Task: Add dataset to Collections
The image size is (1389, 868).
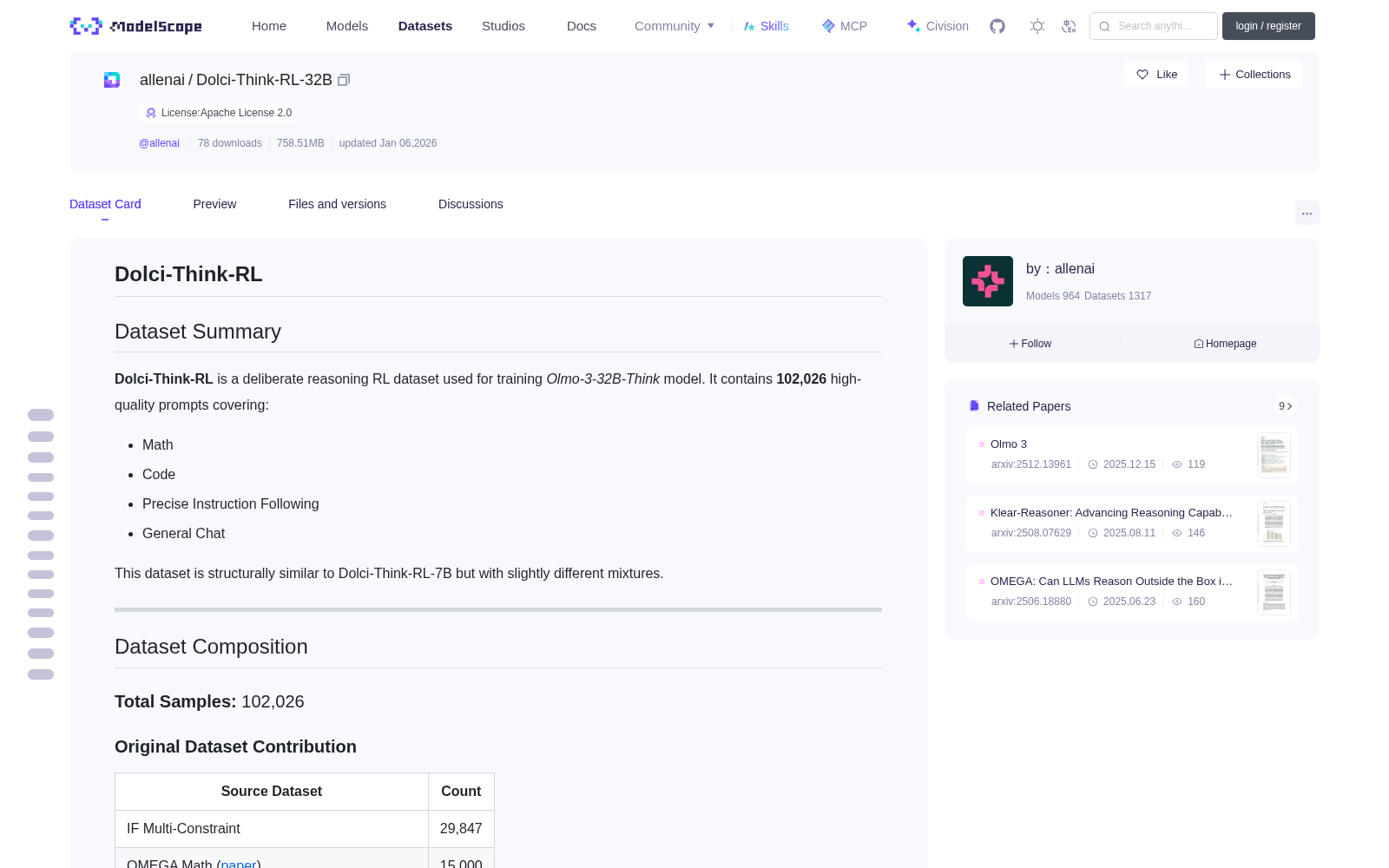Action: point(1254,75)
